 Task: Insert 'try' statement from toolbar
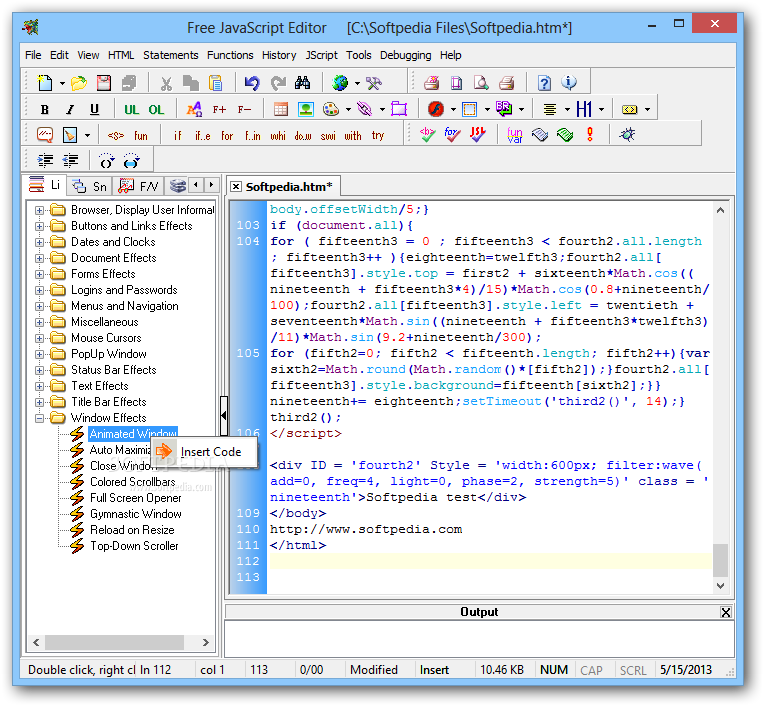pos(378,135)
